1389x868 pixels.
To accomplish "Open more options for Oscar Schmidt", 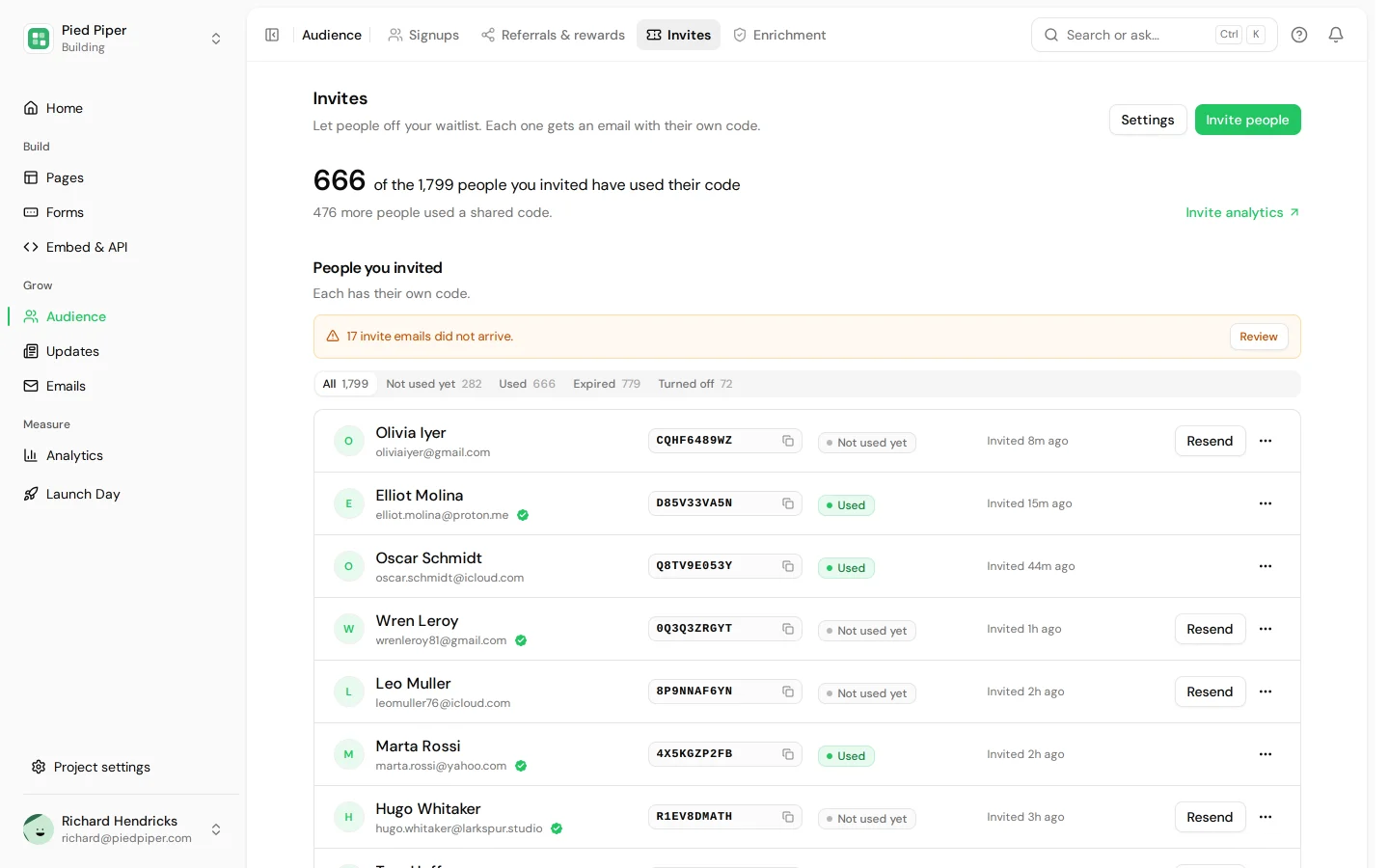I will pyautogui.click(x=1266, y=566).
